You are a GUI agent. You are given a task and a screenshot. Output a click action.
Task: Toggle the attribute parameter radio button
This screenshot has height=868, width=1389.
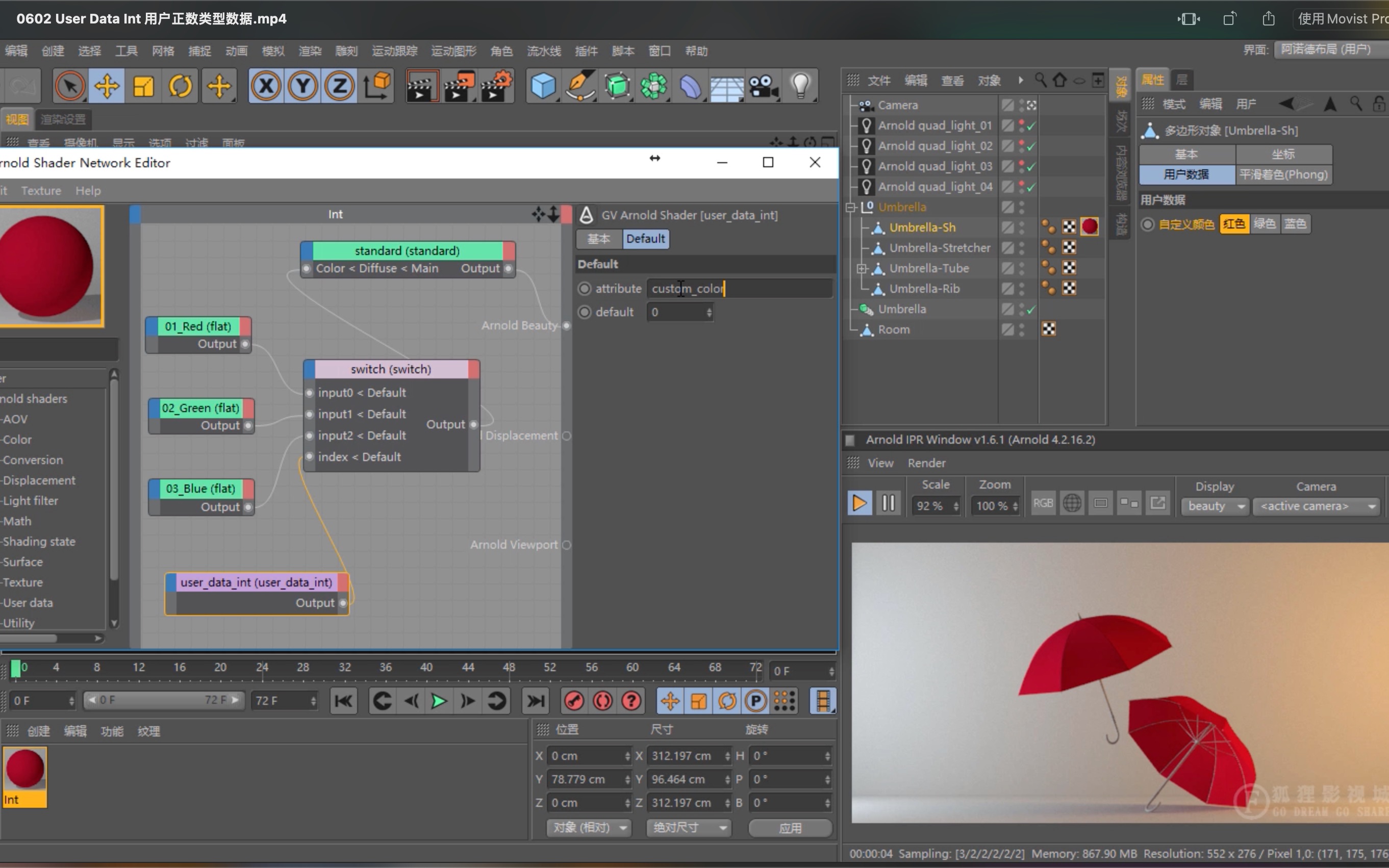pos(584,289)
